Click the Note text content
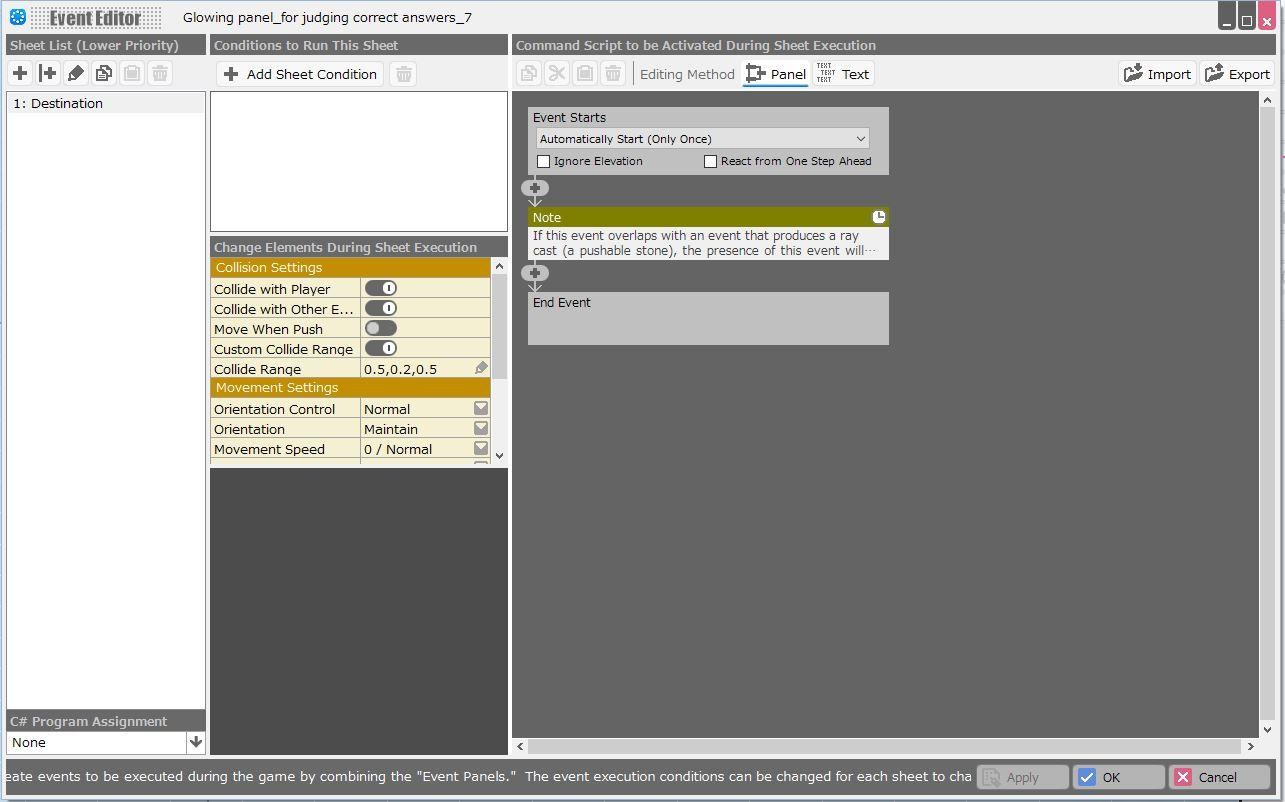The height and width of the screenshot is (802, 1285). point(708,243)
